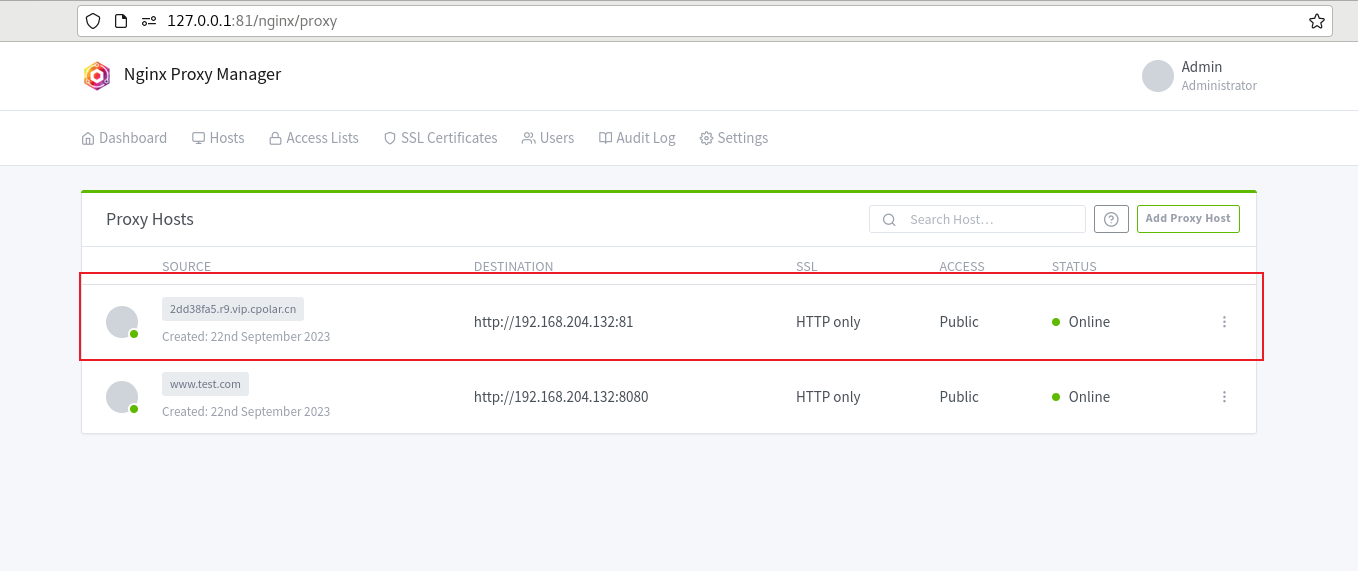1358x571 pixels.
Task: Click the connection permissions icon in address bar
Action: click(149, 21)
